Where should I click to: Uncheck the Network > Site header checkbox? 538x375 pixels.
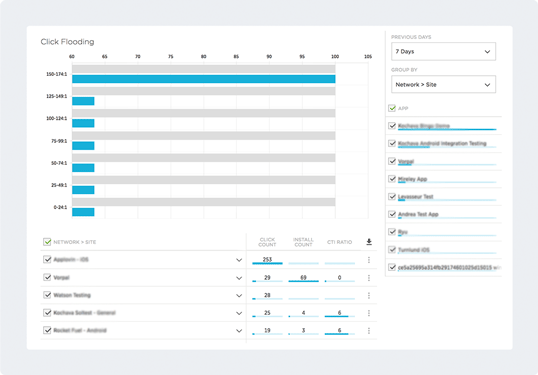(x=47, y=242)
